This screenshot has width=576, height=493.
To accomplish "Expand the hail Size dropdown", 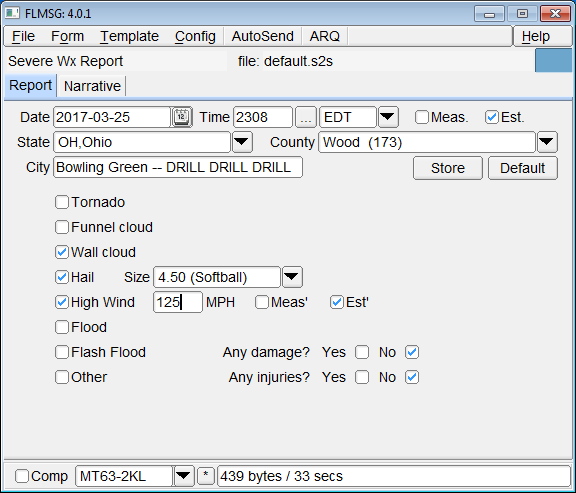I will [292, 277].
